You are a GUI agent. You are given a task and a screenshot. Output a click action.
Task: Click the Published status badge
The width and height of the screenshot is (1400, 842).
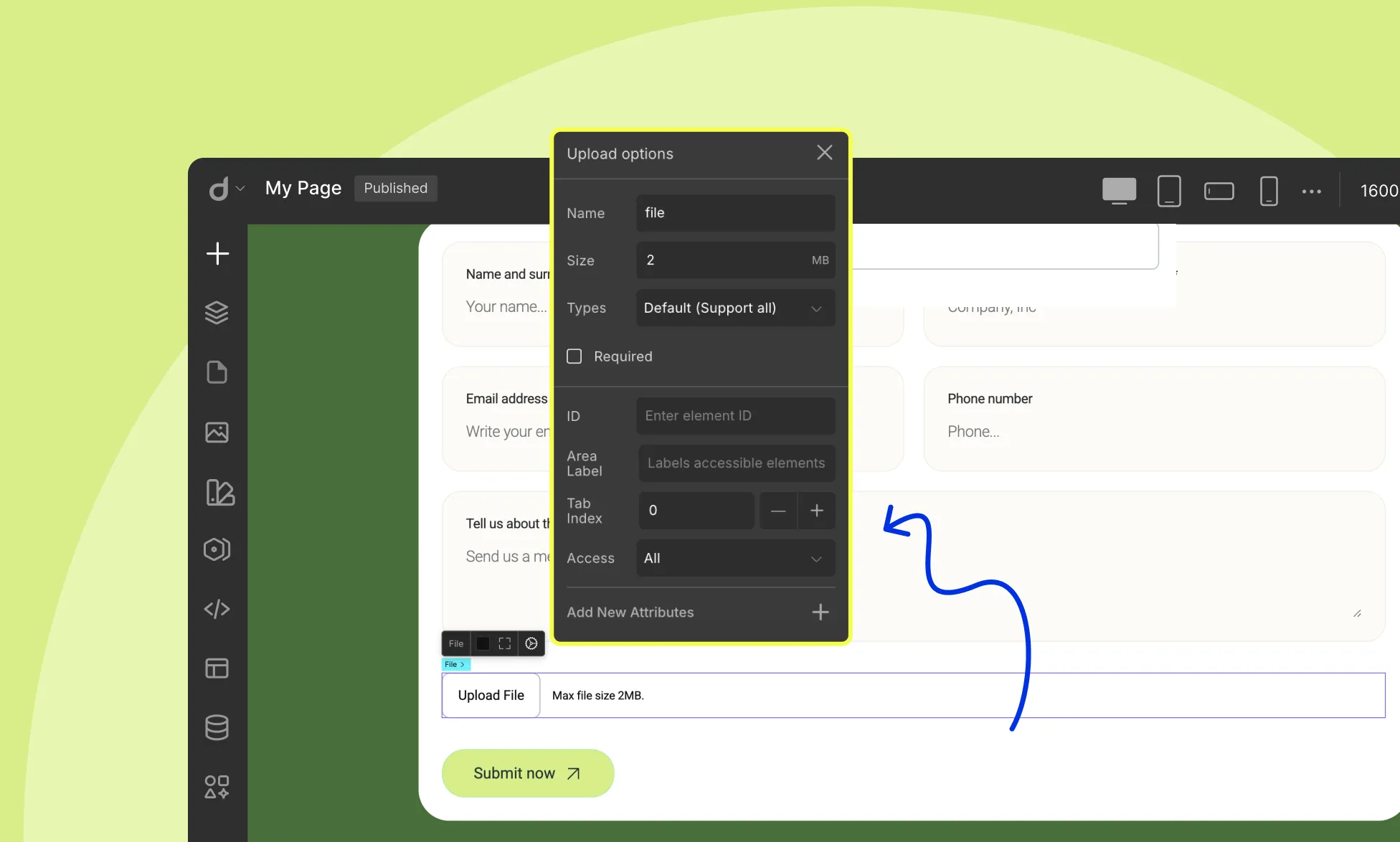click(x=396, y=188)
